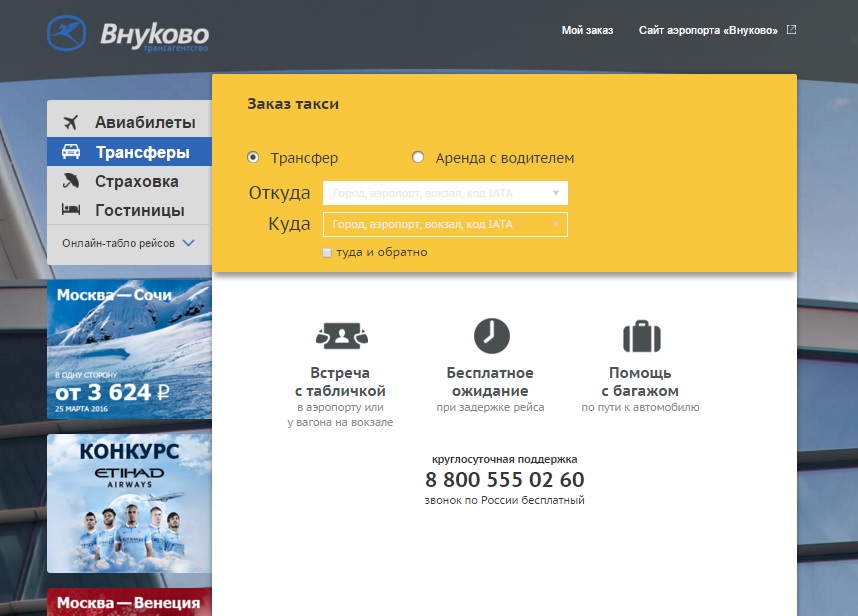Click the car icon beside Трансферы
This screenshot has height=616, width=858.
[x=71, y=152]
